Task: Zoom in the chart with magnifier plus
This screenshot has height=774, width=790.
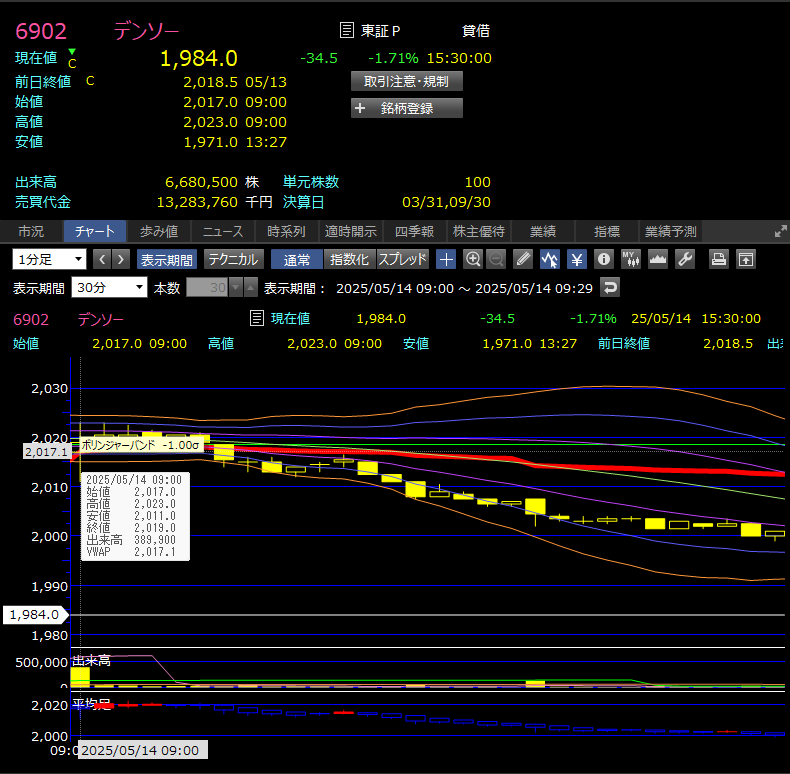Action: pos(473,259)
